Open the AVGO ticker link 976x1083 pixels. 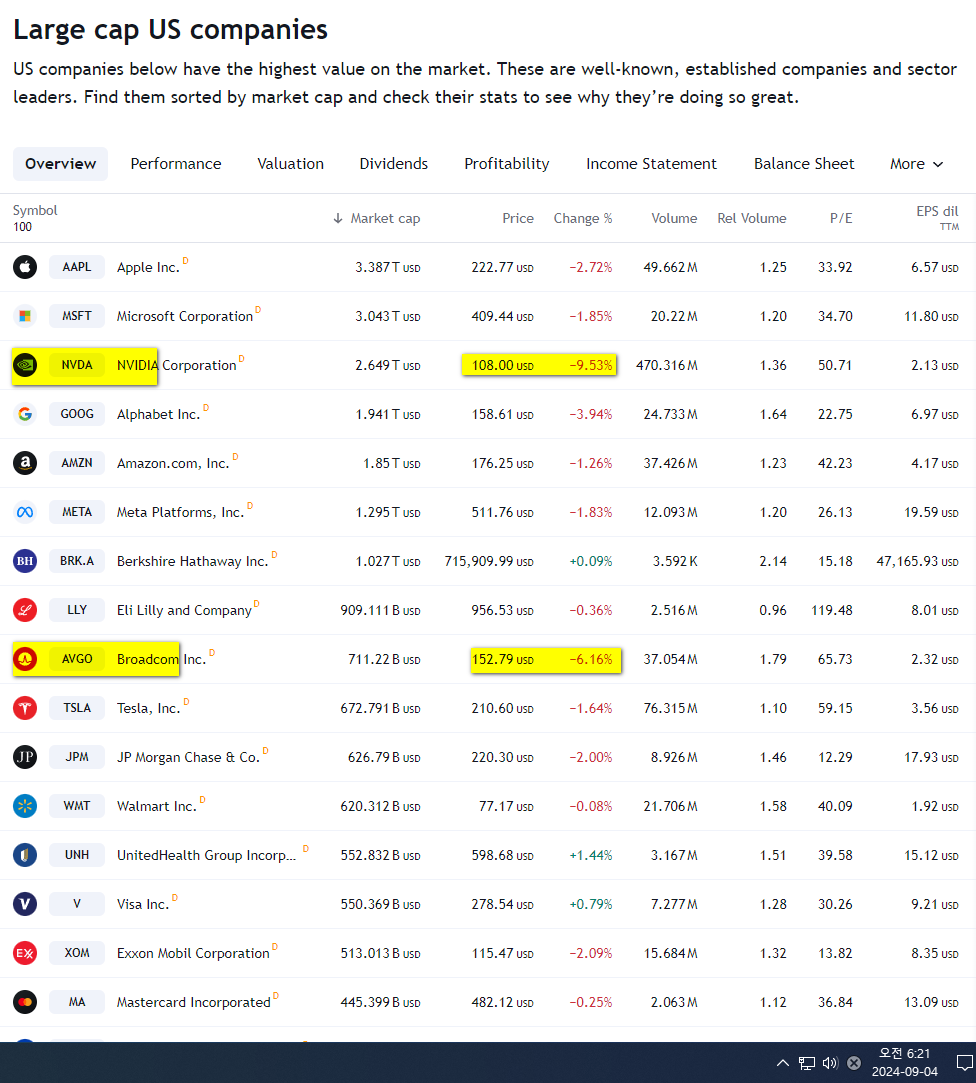click(x=77, y=659)
